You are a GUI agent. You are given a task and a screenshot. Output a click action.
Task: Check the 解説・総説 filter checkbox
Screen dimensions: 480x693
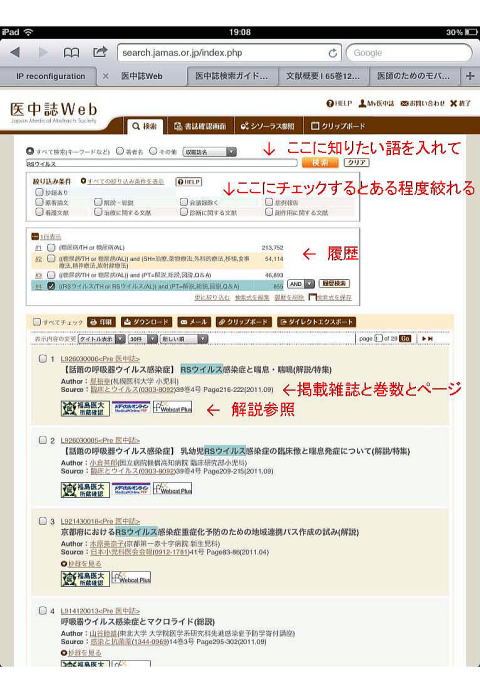[x=98, y=202]
